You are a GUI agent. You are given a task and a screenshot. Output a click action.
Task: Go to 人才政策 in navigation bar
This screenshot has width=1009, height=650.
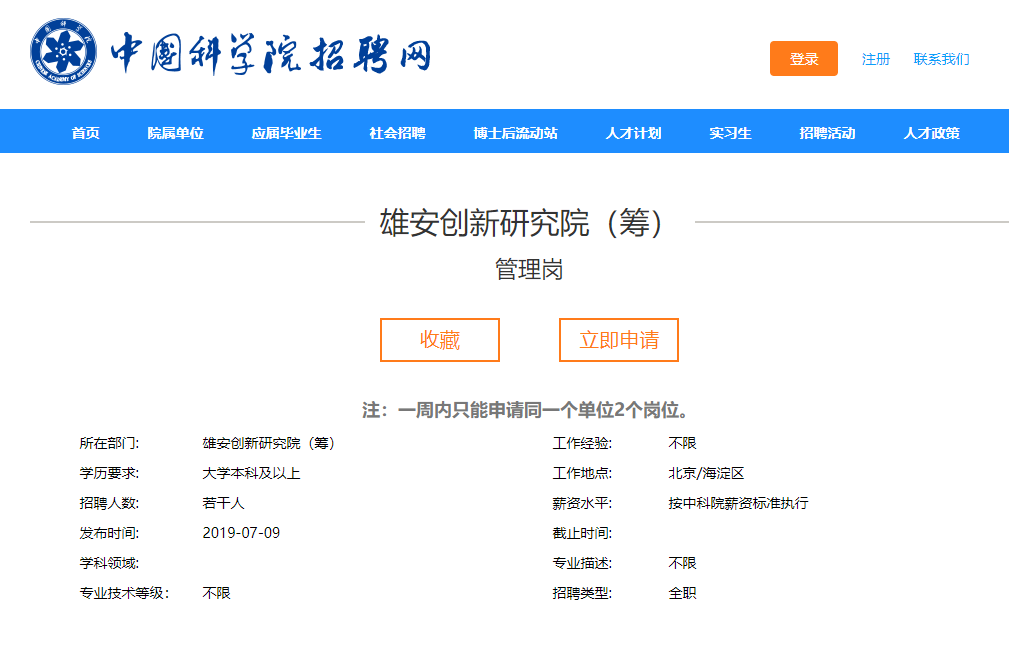pyautogui.click(x=931, y=133)
